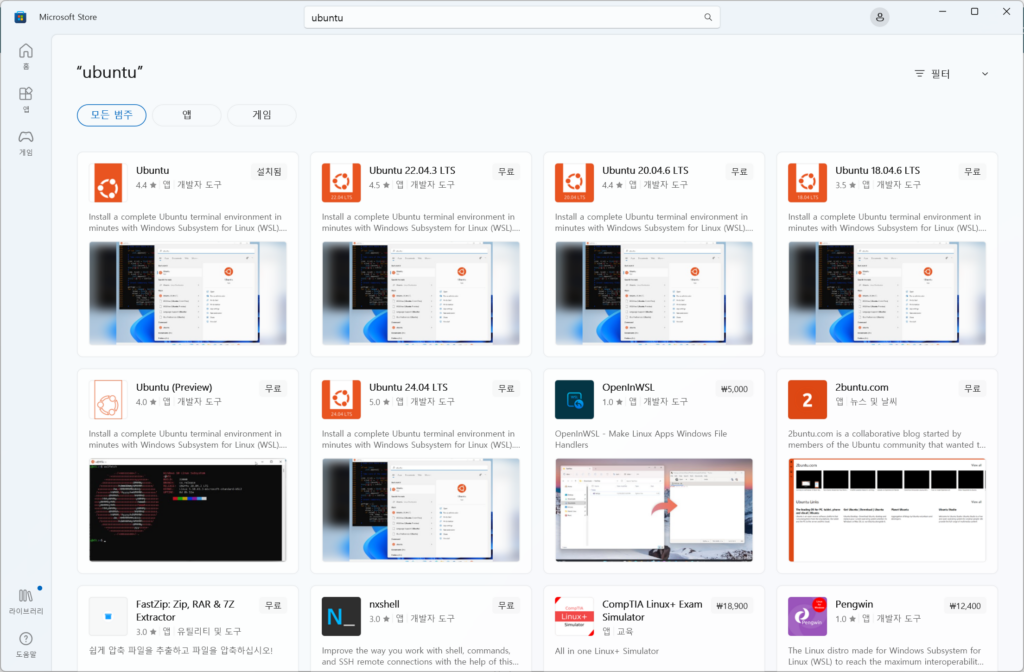Expand the filter dropdown chevron

985,74
